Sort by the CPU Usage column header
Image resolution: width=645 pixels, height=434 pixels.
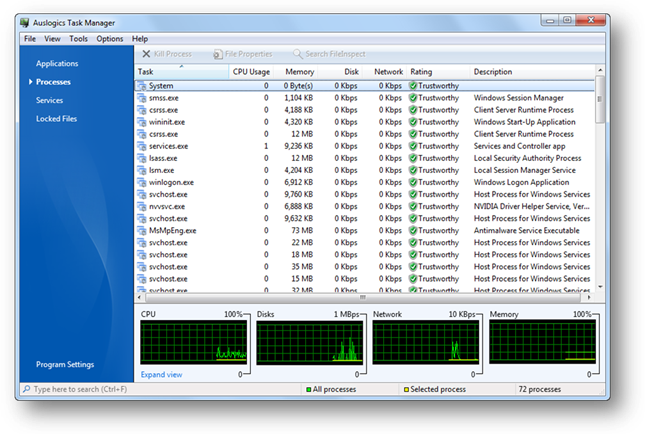point(251,72)
